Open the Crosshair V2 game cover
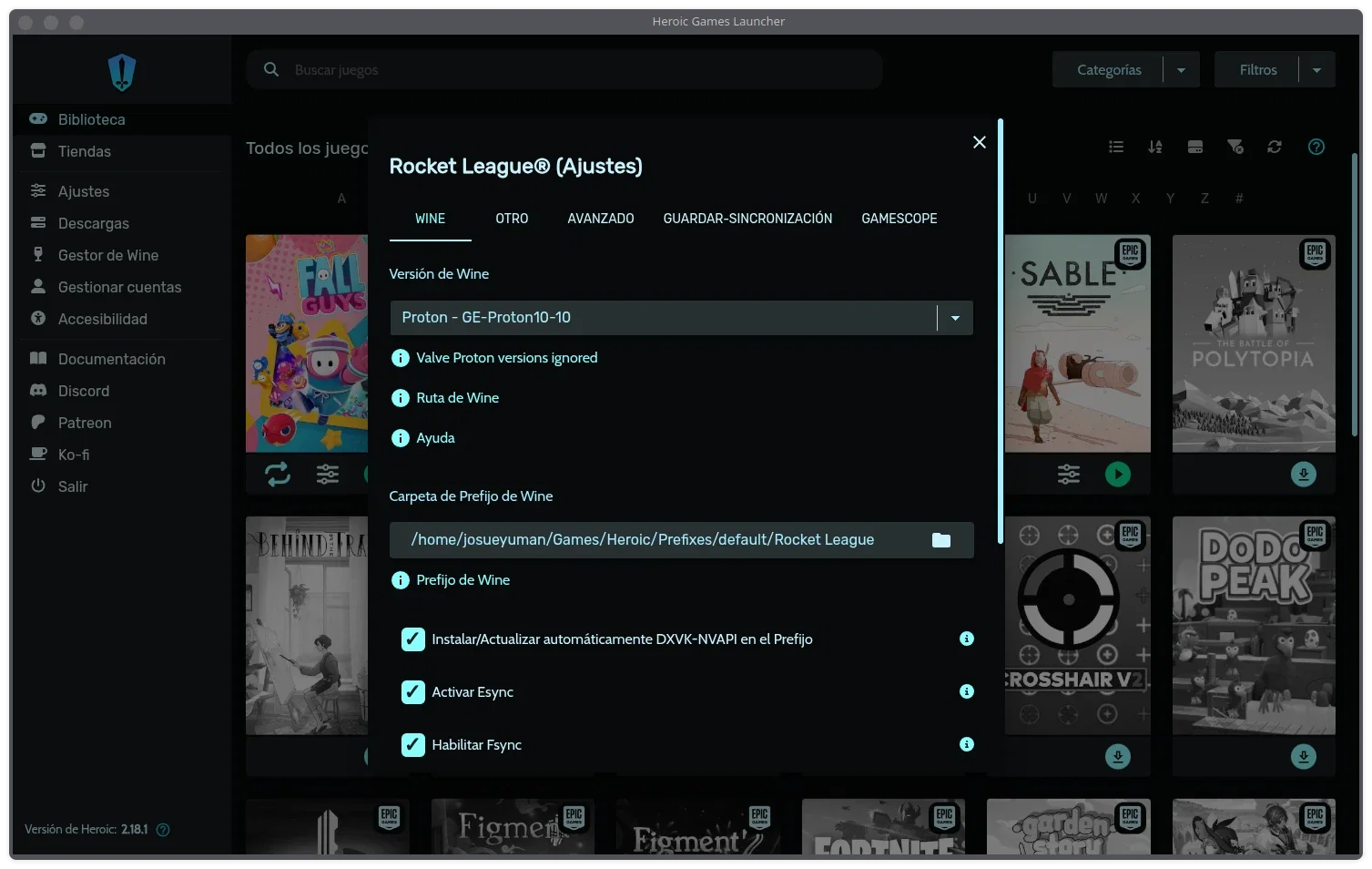 click(1078, 626)
